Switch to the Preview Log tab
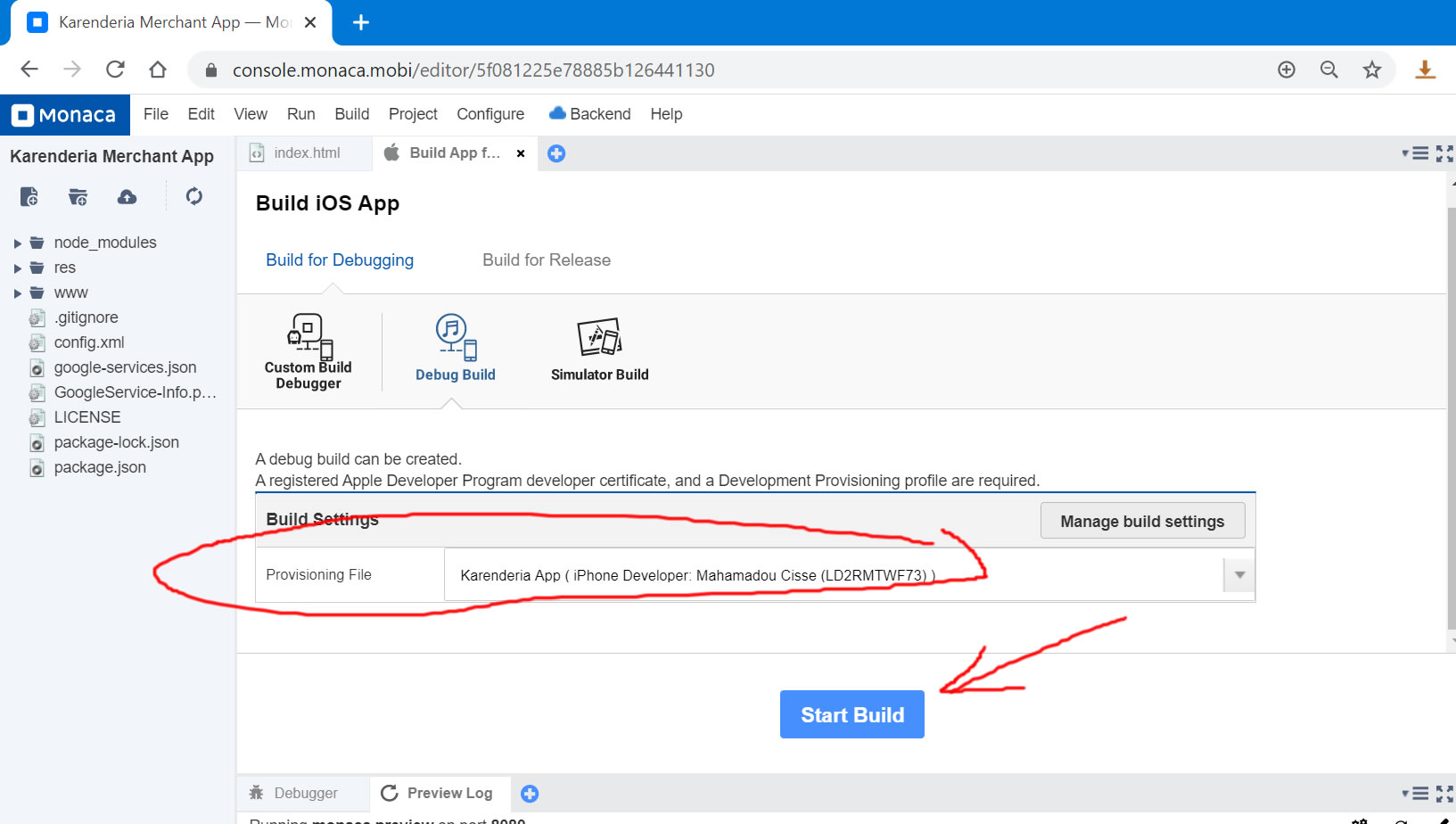This screenshot has width=1456, height=824. pos(438,793)
